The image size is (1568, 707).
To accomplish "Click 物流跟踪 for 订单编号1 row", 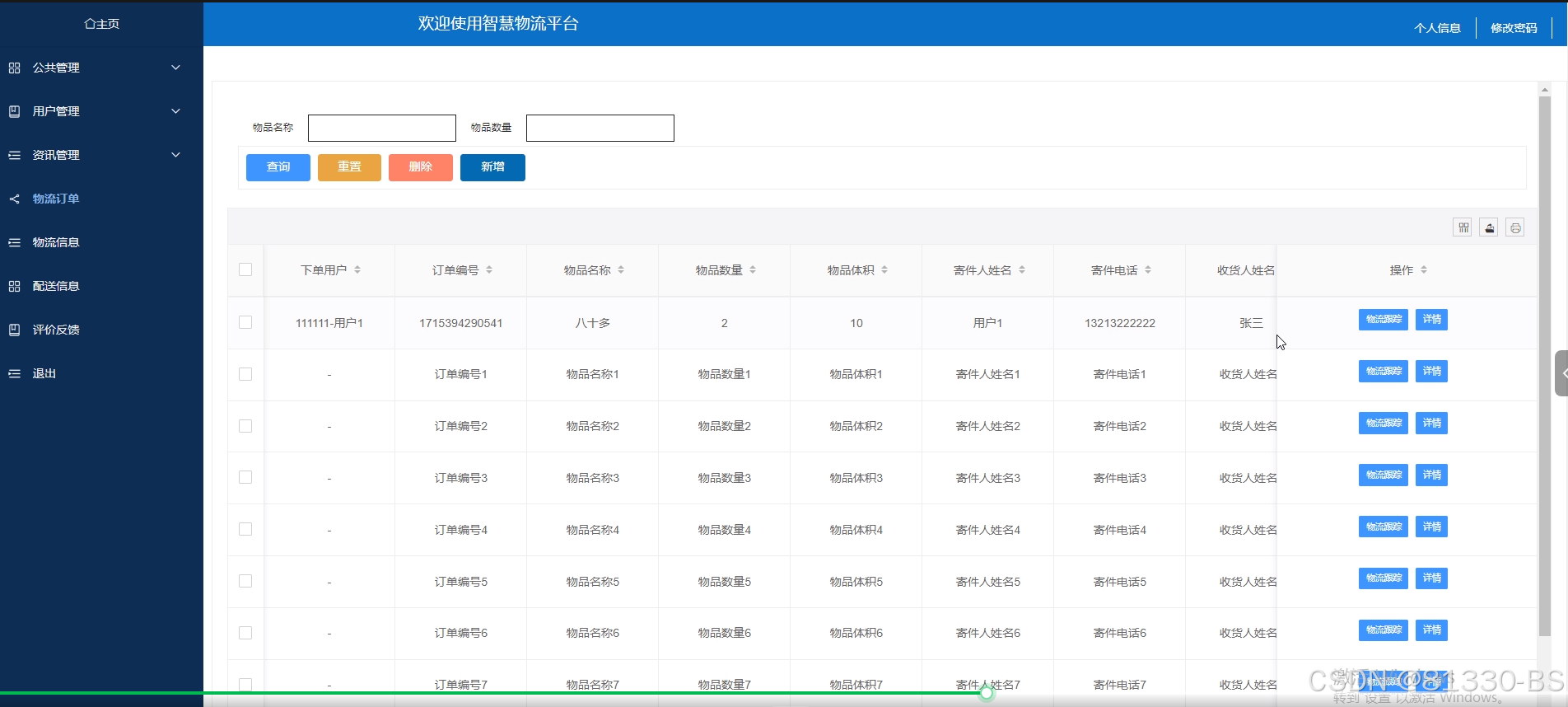I will tap(1384, 372).
